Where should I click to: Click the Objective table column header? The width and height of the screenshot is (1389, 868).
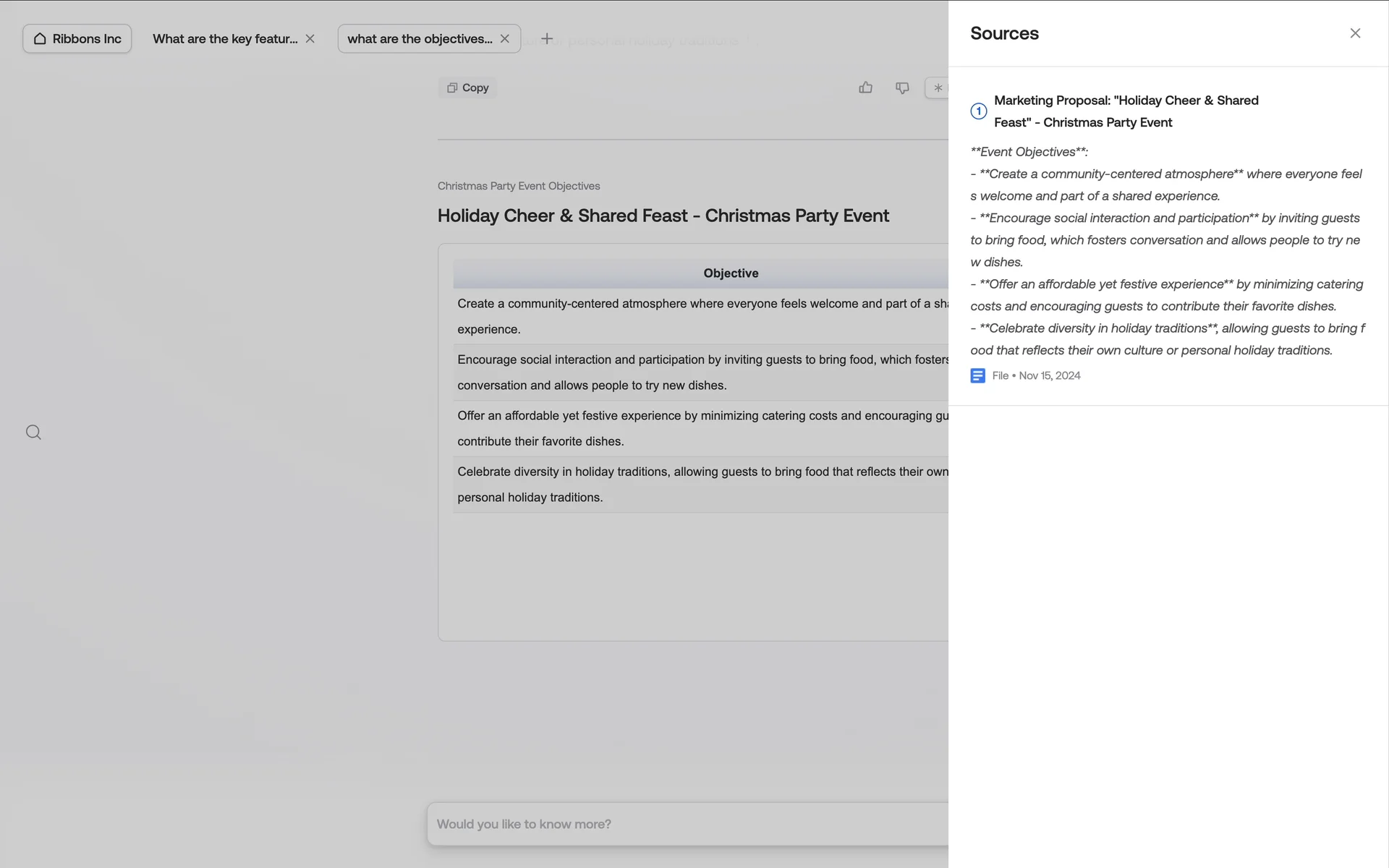[731, 273]
